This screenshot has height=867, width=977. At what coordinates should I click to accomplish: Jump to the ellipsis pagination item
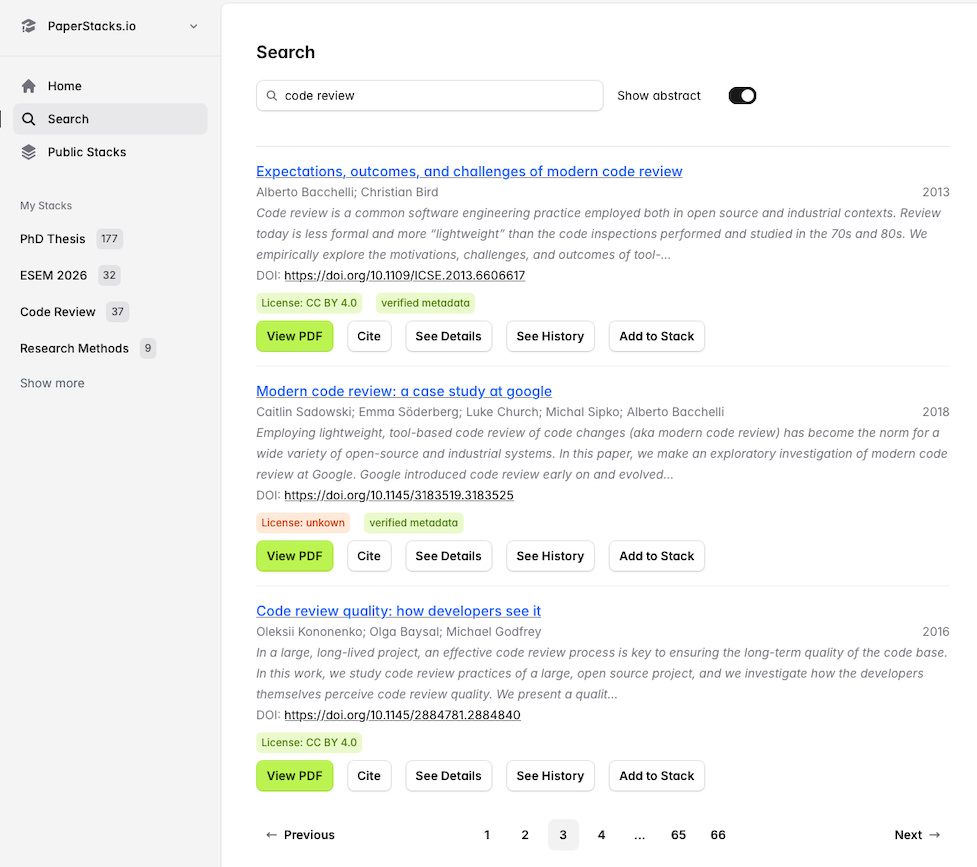pyautogui.click(x=640, y=835)
